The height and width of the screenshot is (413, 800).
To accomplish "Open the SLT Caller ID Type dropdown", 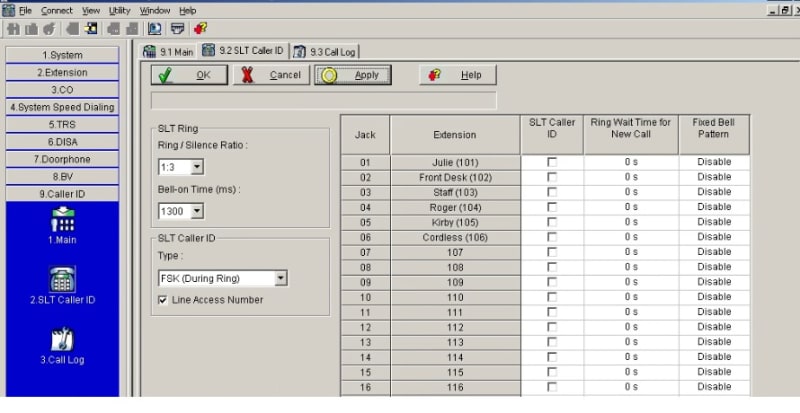I will (281, 278).
